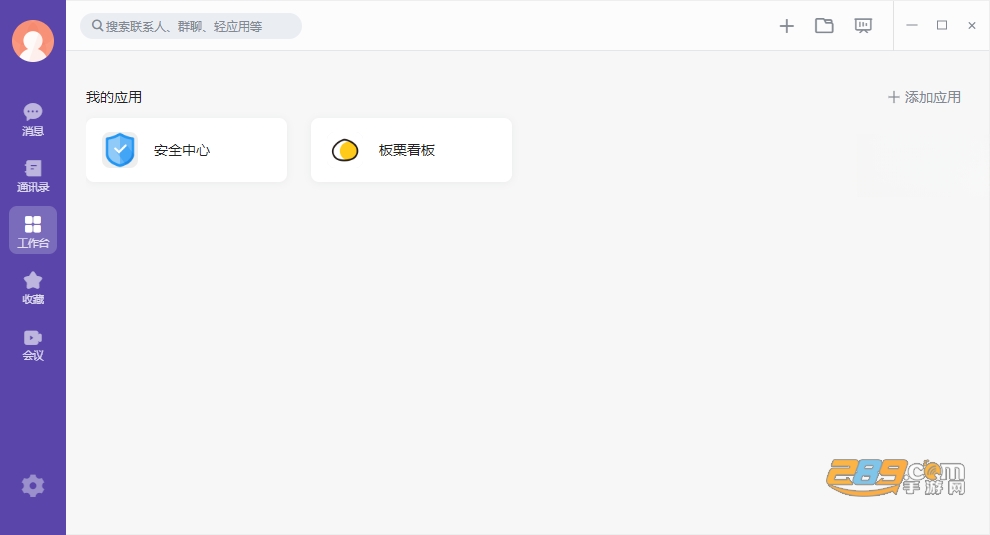
Task: Click the user profile avatar
Action: (33, 41)
